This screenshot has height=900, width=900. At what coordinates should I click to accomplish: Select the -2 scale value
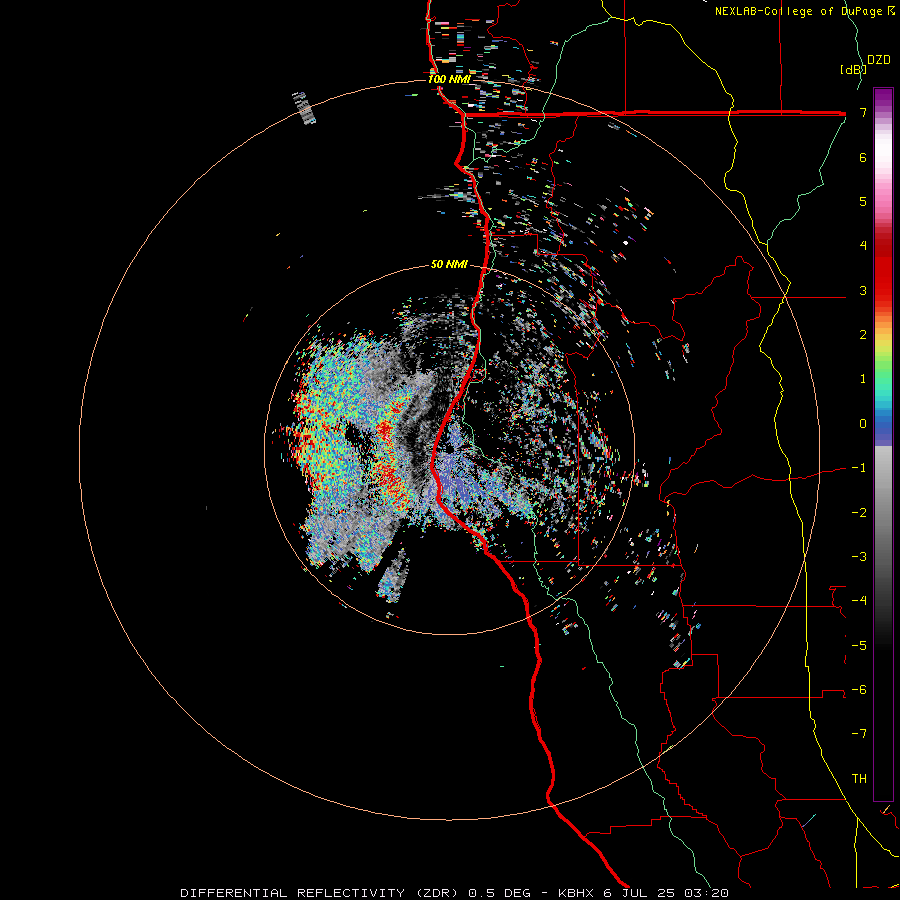point(859,513)
